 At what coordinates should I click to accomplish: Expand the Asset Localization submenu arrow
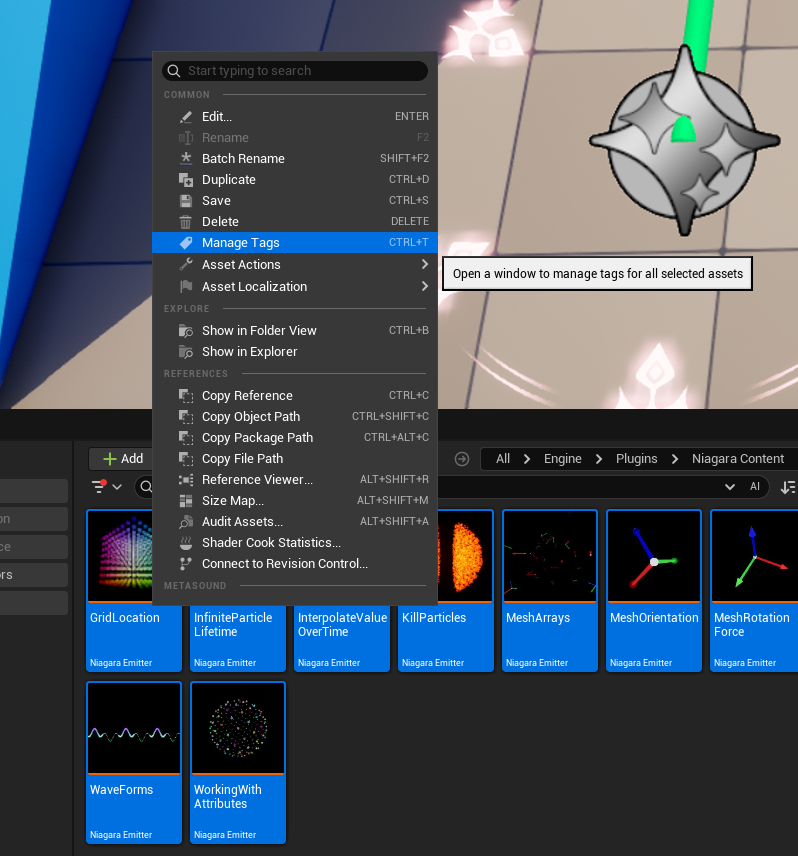(425, 286)
